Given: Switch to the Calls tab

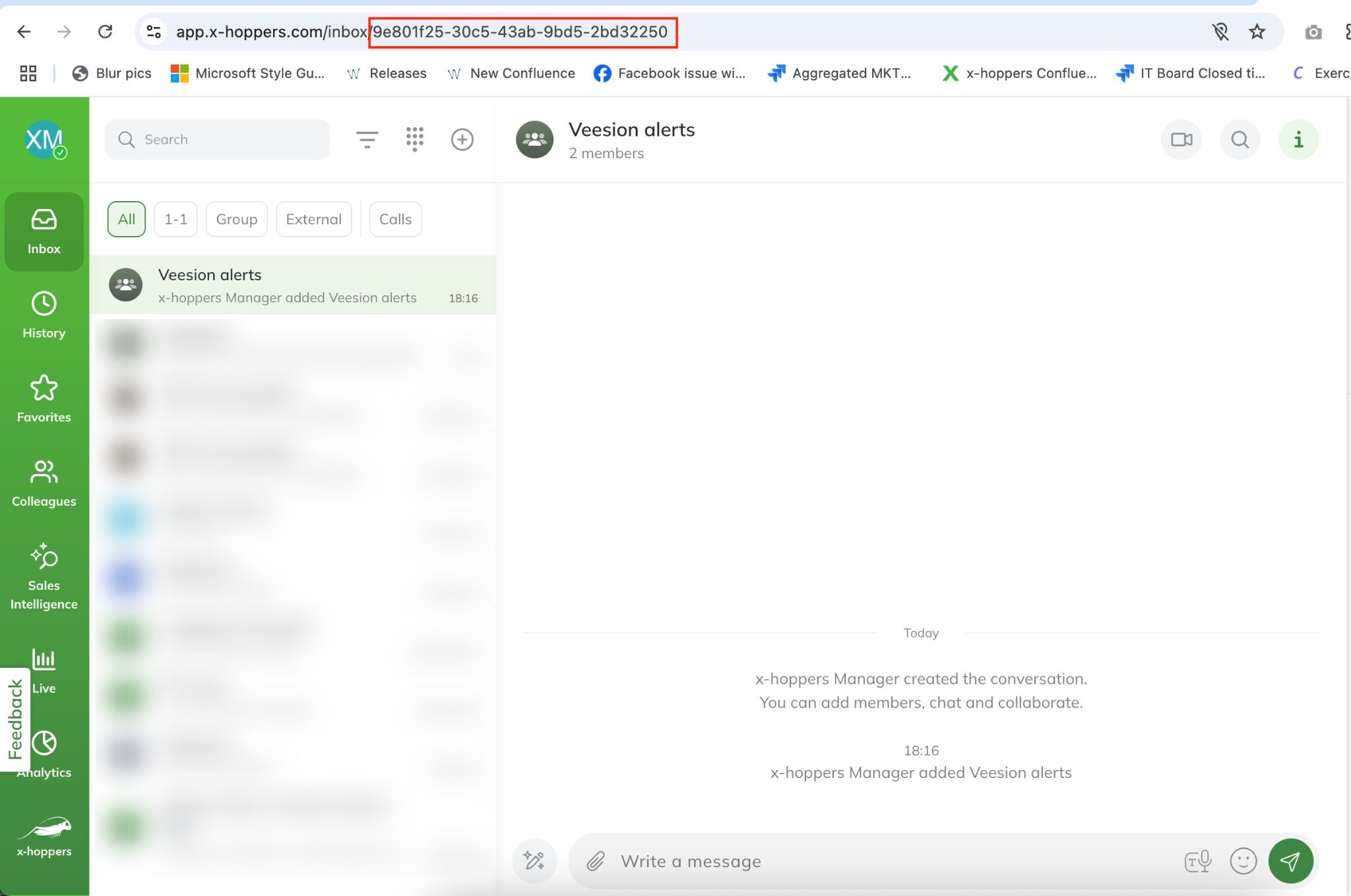Looking at the screenshot, I should click(x=395, y=220).
